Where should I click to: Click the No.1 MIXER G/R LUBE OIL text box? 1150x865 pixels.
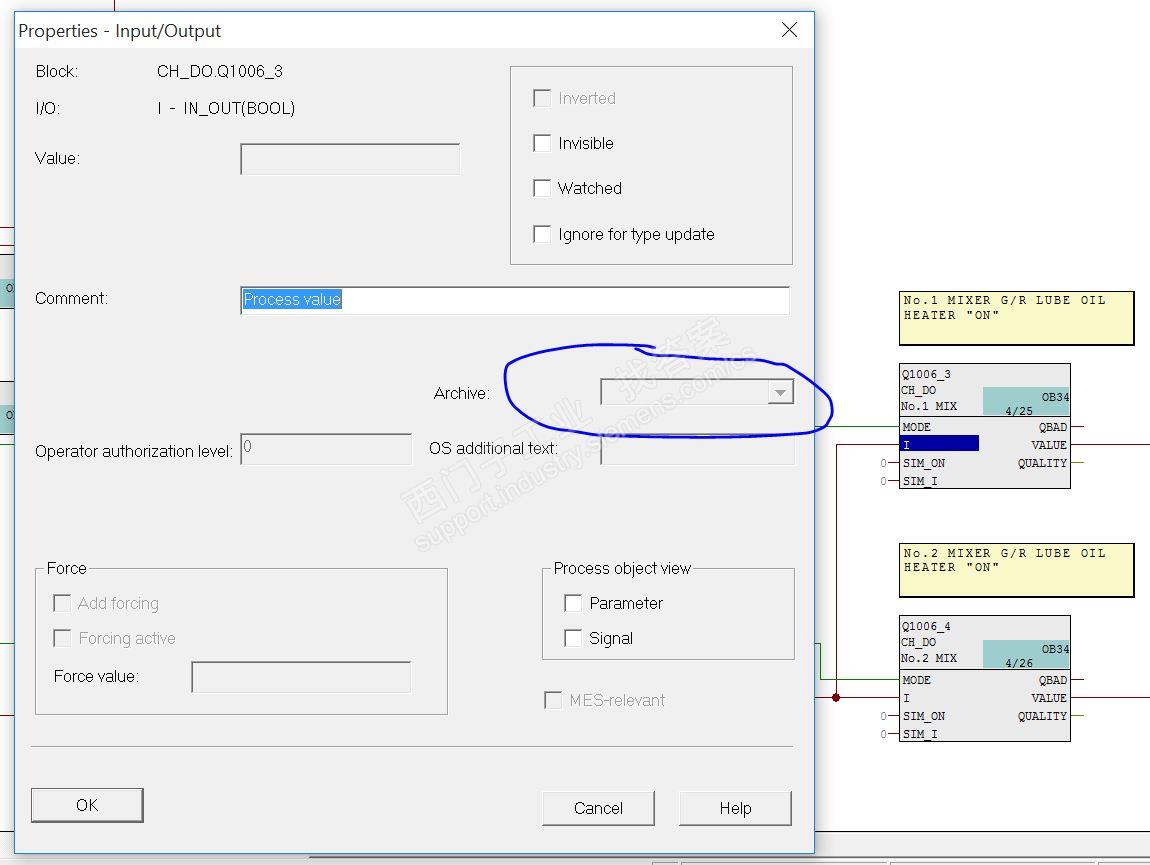(1017, 318)
